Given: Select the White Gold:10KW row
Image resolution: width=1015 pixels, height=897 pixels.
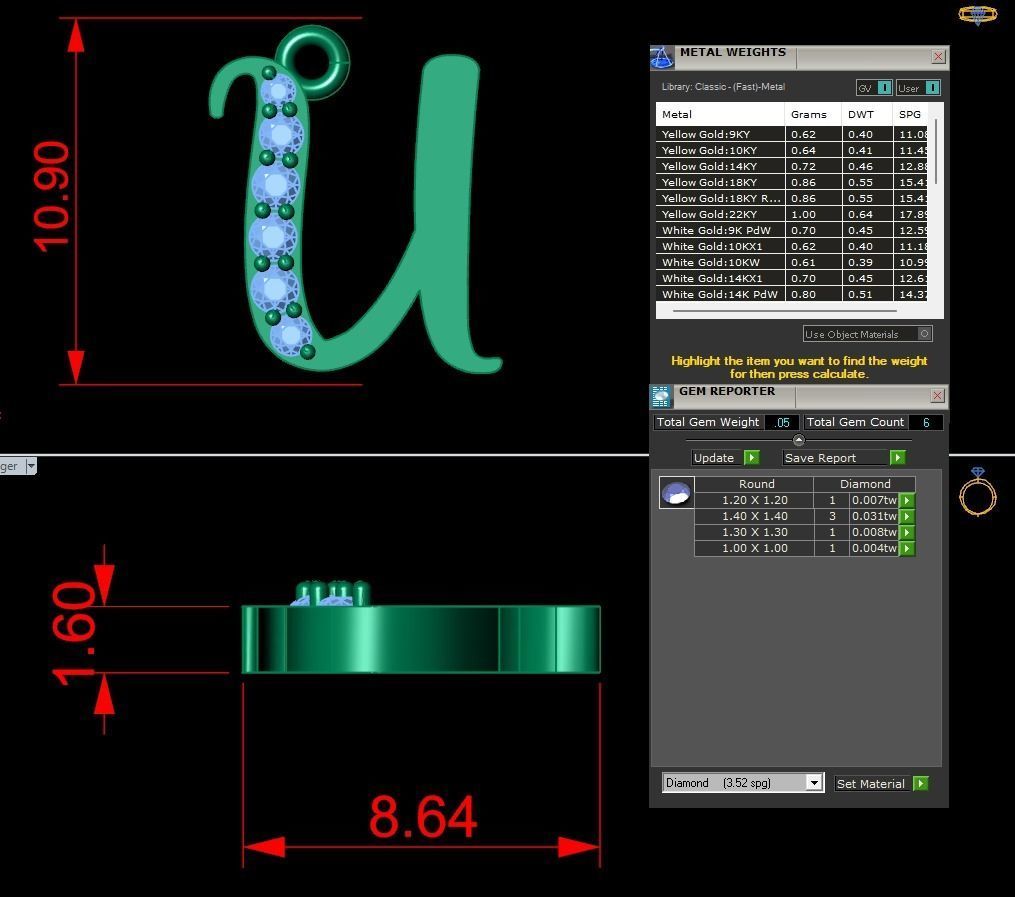Looking at the screenshot, I should coord(791,262).
